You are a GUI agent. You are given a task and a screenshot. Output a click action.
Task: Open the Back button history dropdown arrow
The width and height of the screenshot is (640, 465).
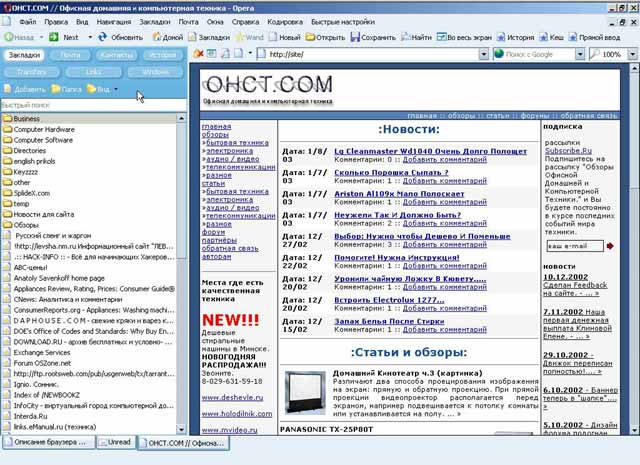(41, 37)
